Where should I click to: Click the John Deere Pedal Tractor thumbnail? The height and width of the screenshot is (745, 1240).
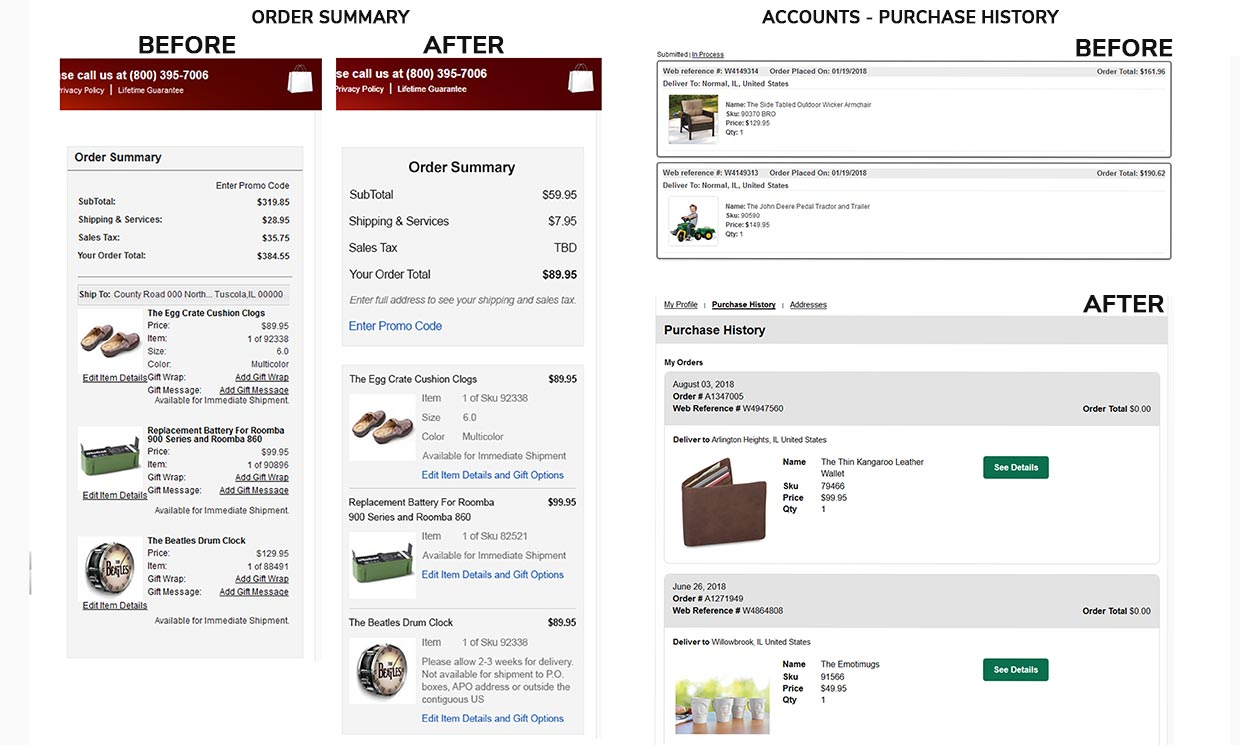click(693, 221)
